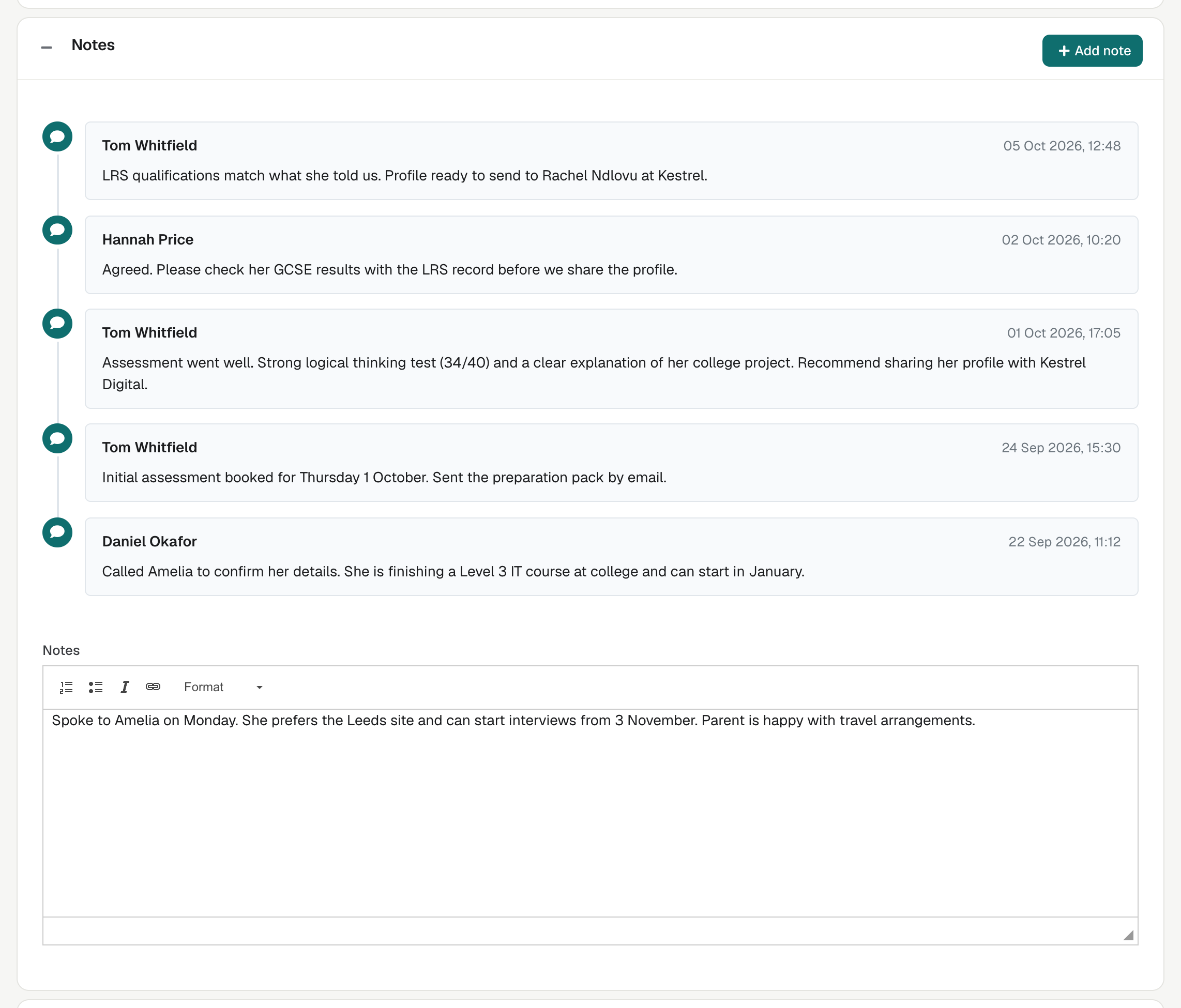This screenshot has width=1181, height=1008.
Task: Click the comment icon beside Daniel Okafor's note
Action: coord(57,532)
